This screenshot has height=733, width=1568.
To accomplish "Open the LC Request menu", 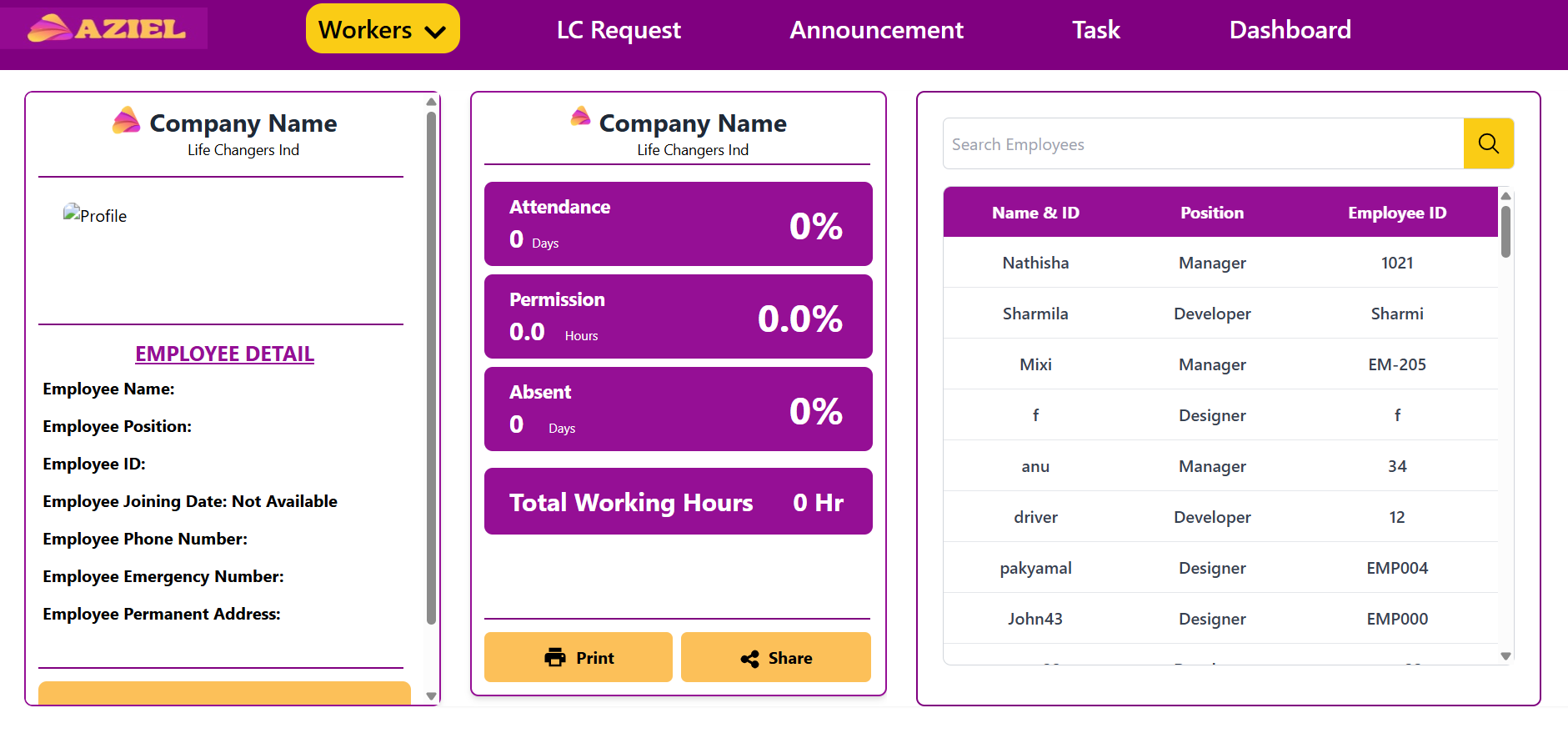I will coord(619,30).
